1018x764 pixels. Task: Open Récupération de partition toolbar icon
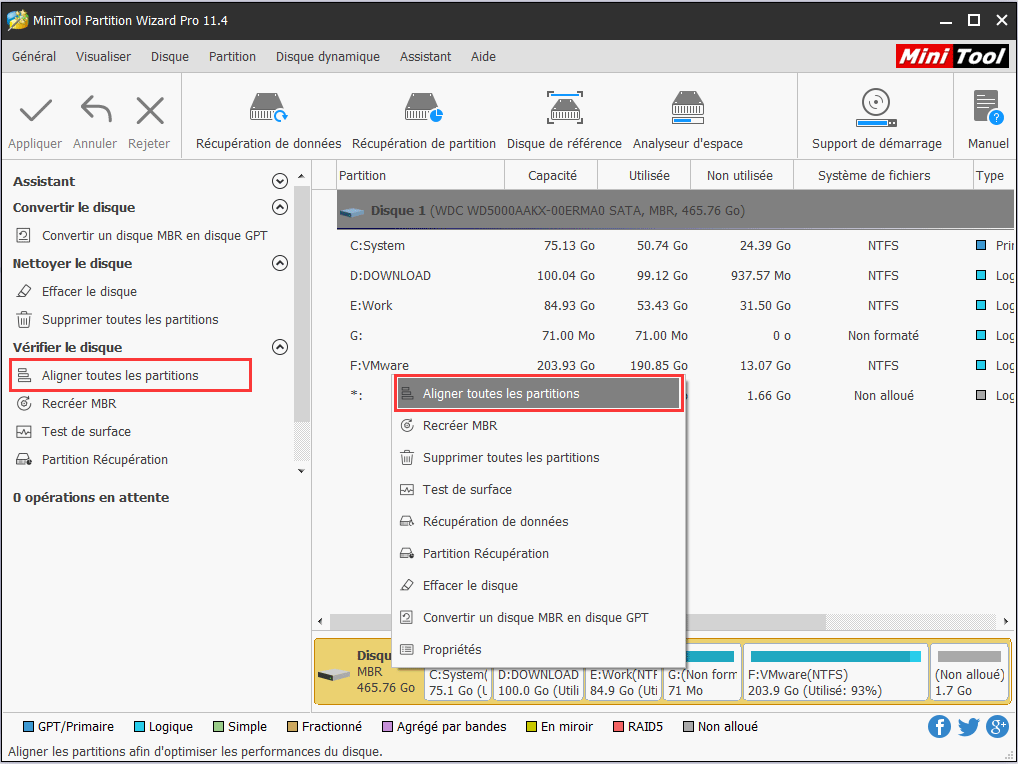(x=423, y=108)
